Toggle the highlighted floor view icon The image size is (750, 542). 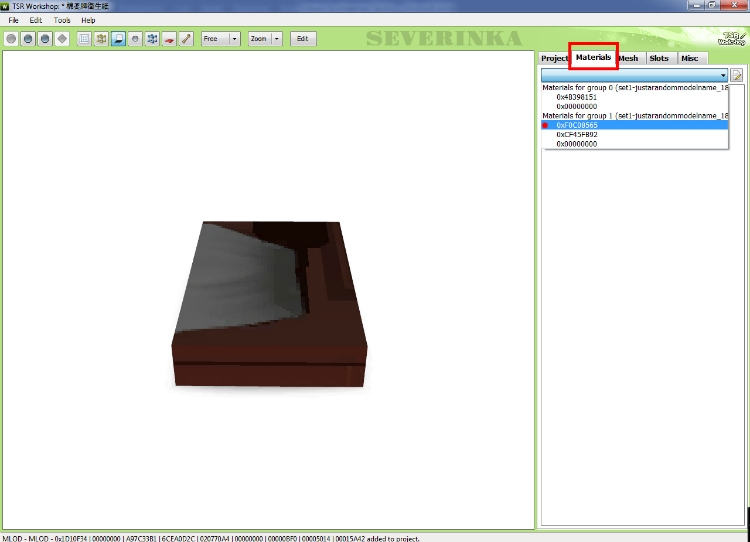click(x=118, y=39)
